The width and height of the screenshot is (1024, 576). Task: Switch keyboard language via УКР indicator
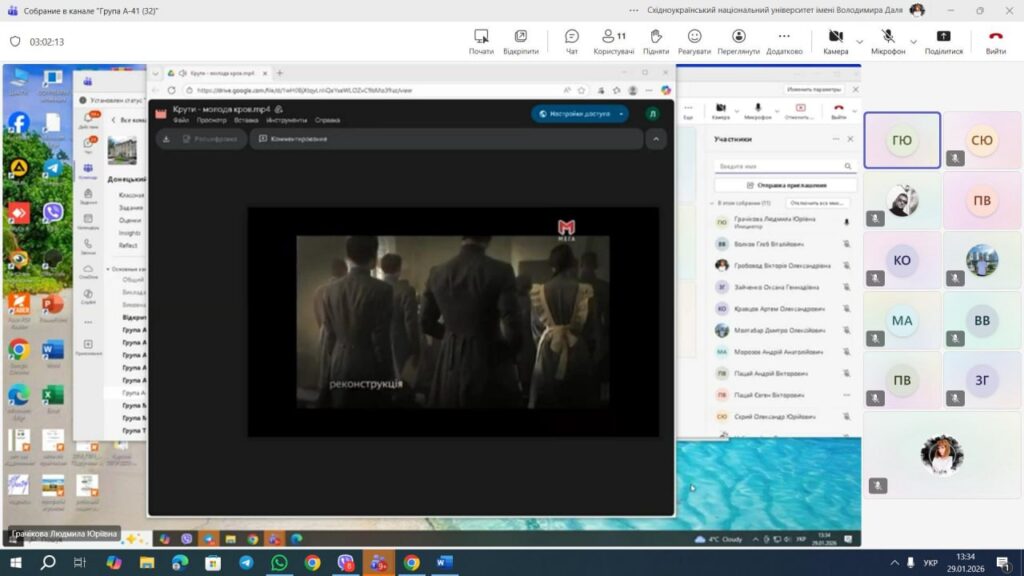(x=931, y=563)
